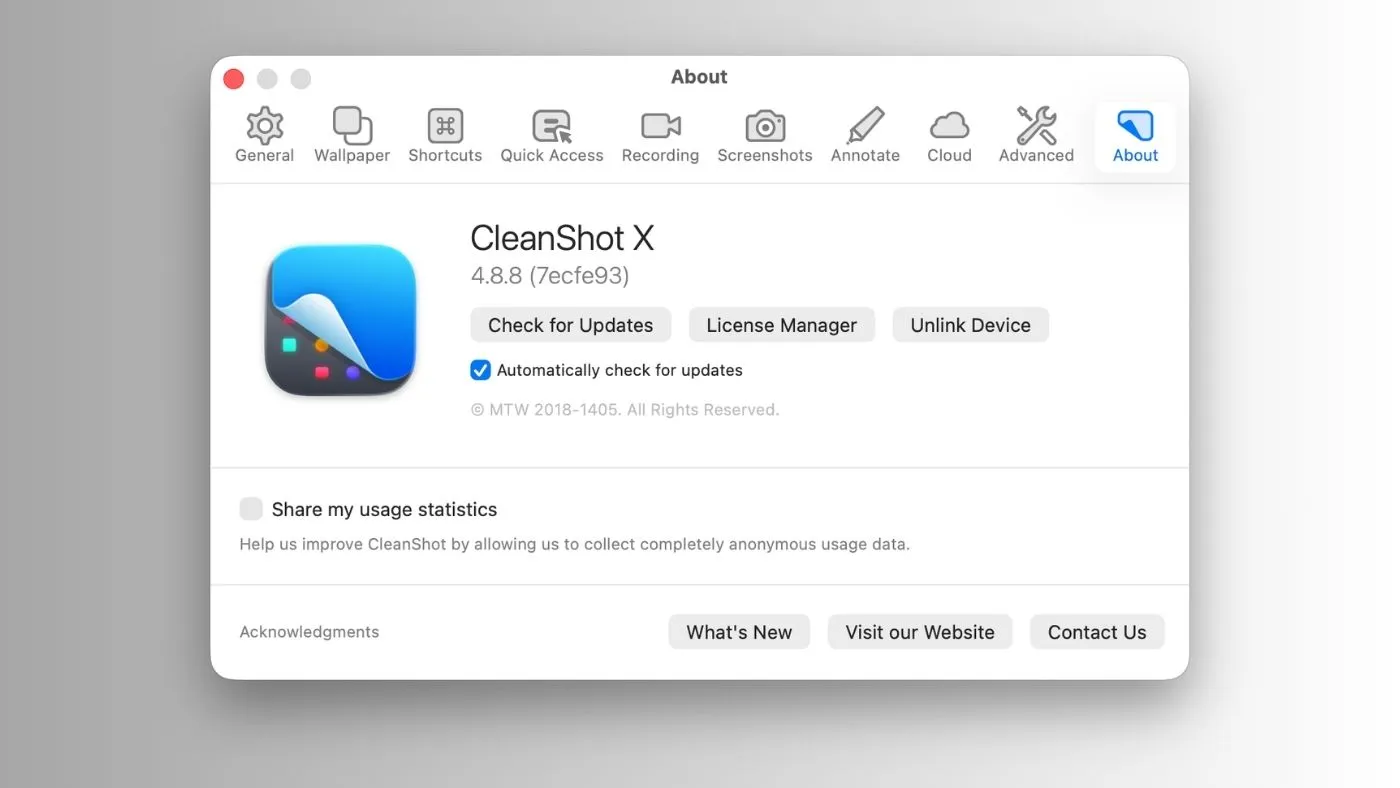Click the anonymous usage data description
Image resolution: width=1400 pixels, height=788 pixels.
[574, 545]
